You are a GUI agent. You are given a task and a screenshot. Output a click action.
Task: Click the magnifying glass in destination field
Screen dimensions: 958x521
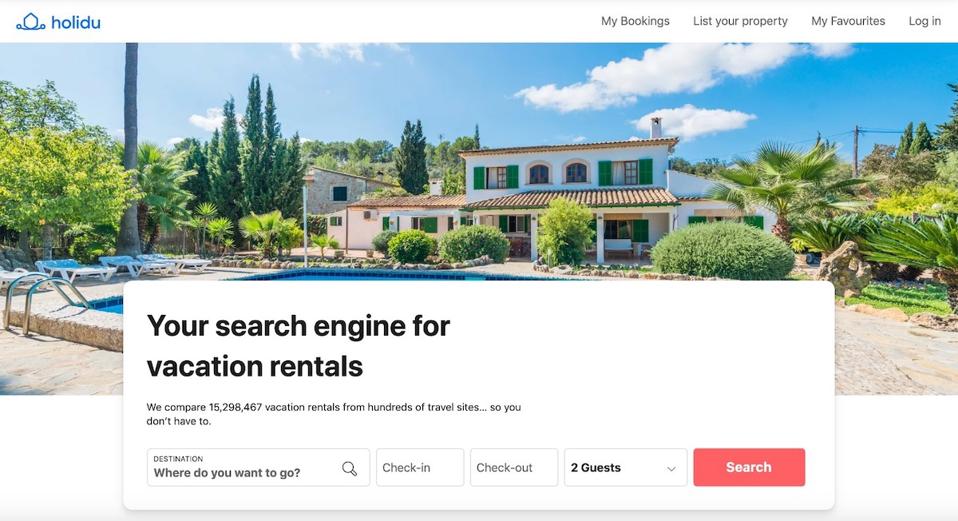(x=349, y=468)
